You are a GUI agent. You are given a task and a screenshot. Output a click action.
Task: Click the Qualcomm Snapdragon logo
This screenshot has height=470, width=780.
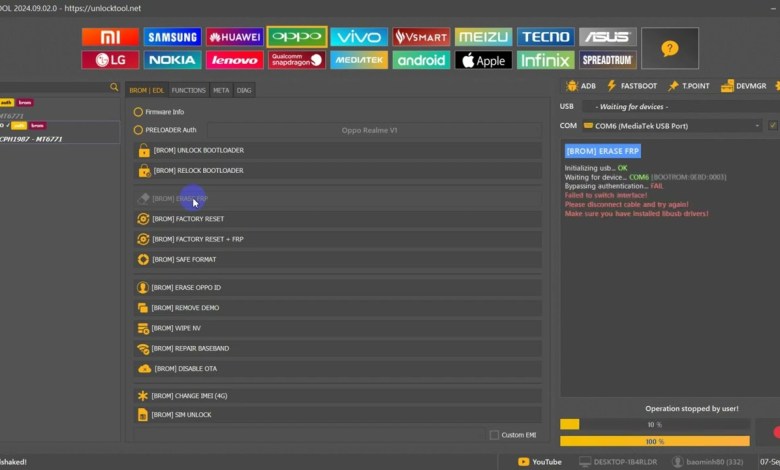pos(297,60)
